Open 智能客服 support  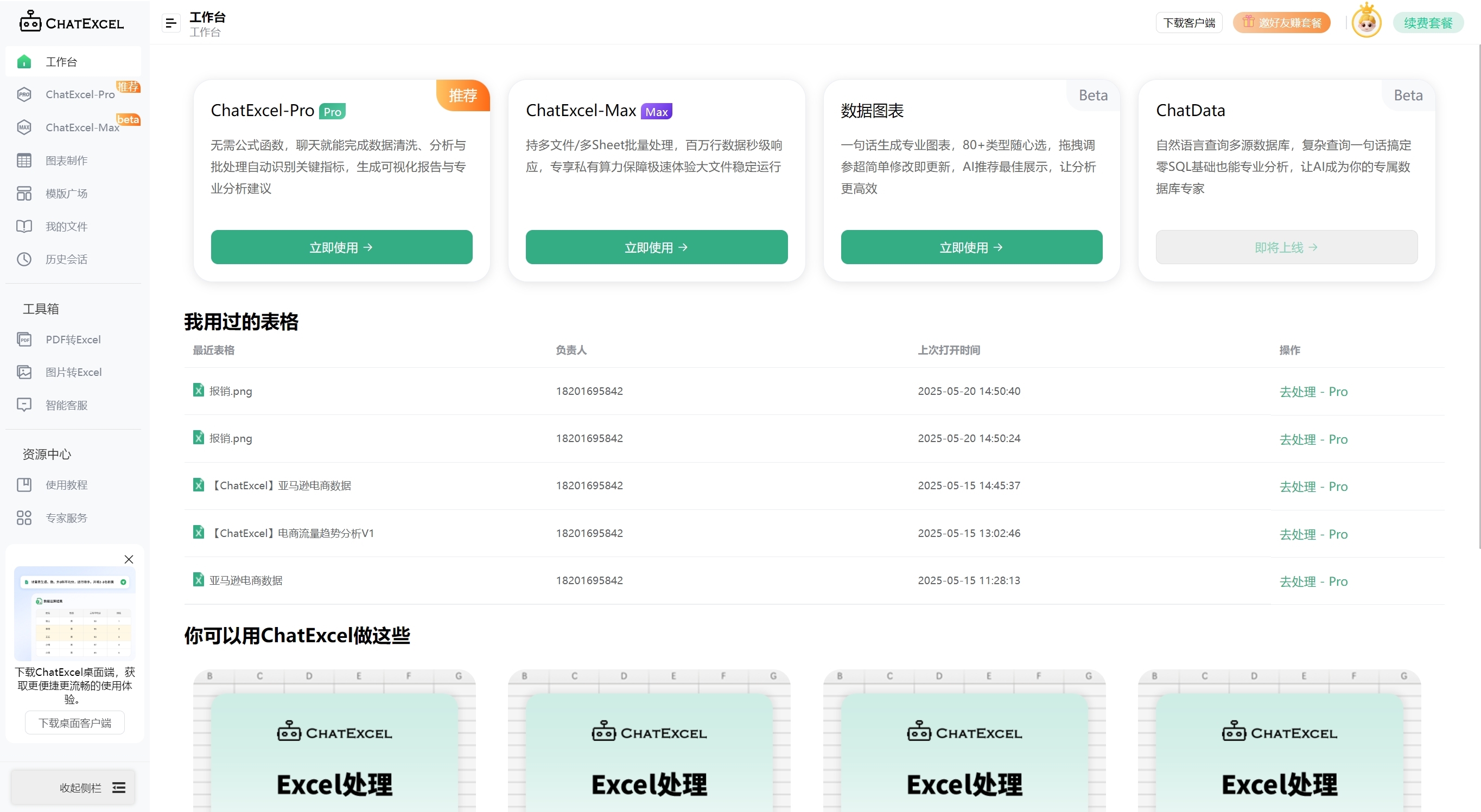click(74, 405)
